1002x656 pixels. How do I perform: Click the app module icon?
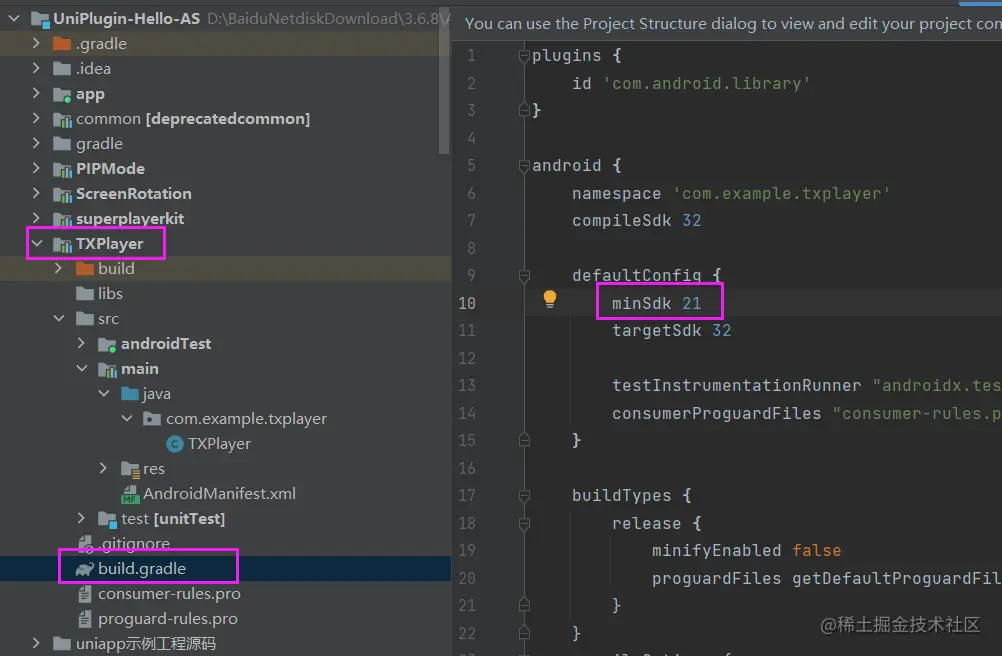pos(62,95)
